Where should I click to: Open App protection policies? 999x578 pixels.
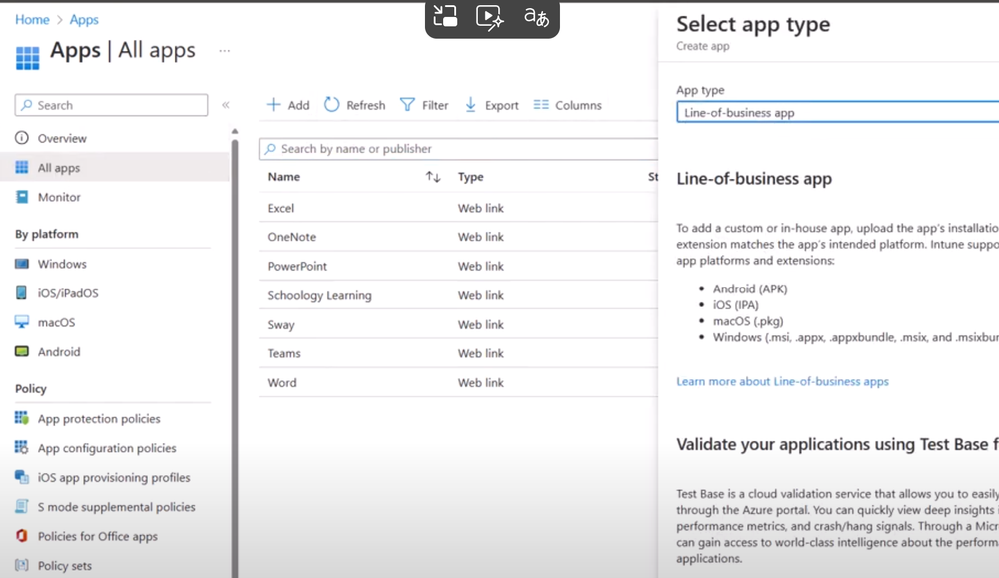pyautogui.click(x=99, y=419)
